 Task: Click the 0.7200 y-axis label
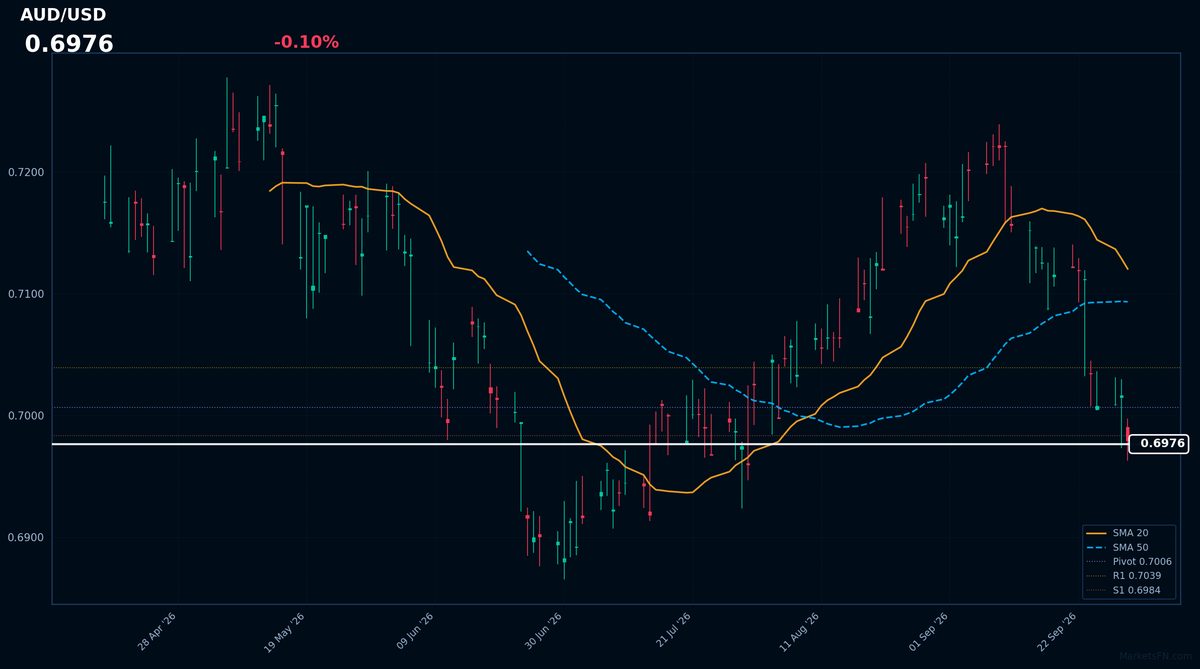(x=26, y=172)
